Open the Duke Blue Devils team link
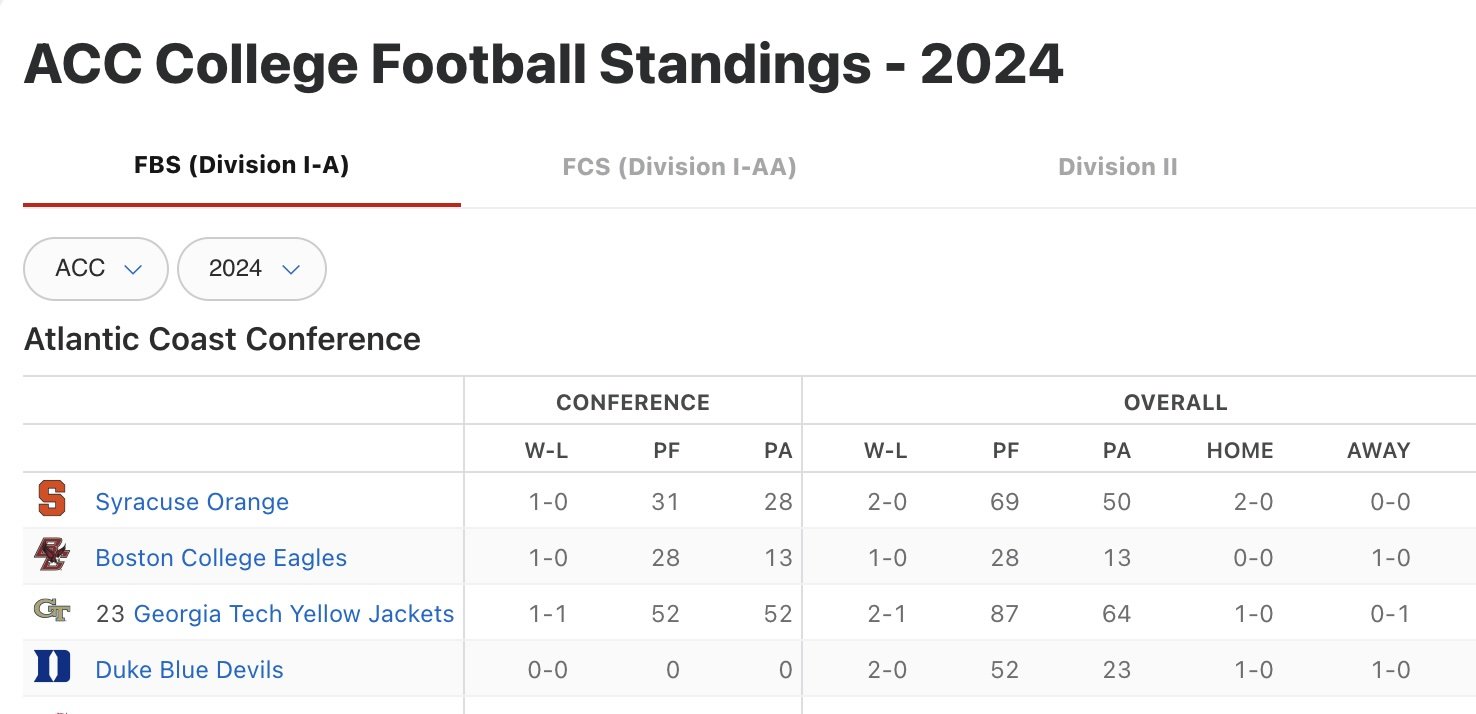The width and height of the screenshot is (1476, 714). point(189,670)
